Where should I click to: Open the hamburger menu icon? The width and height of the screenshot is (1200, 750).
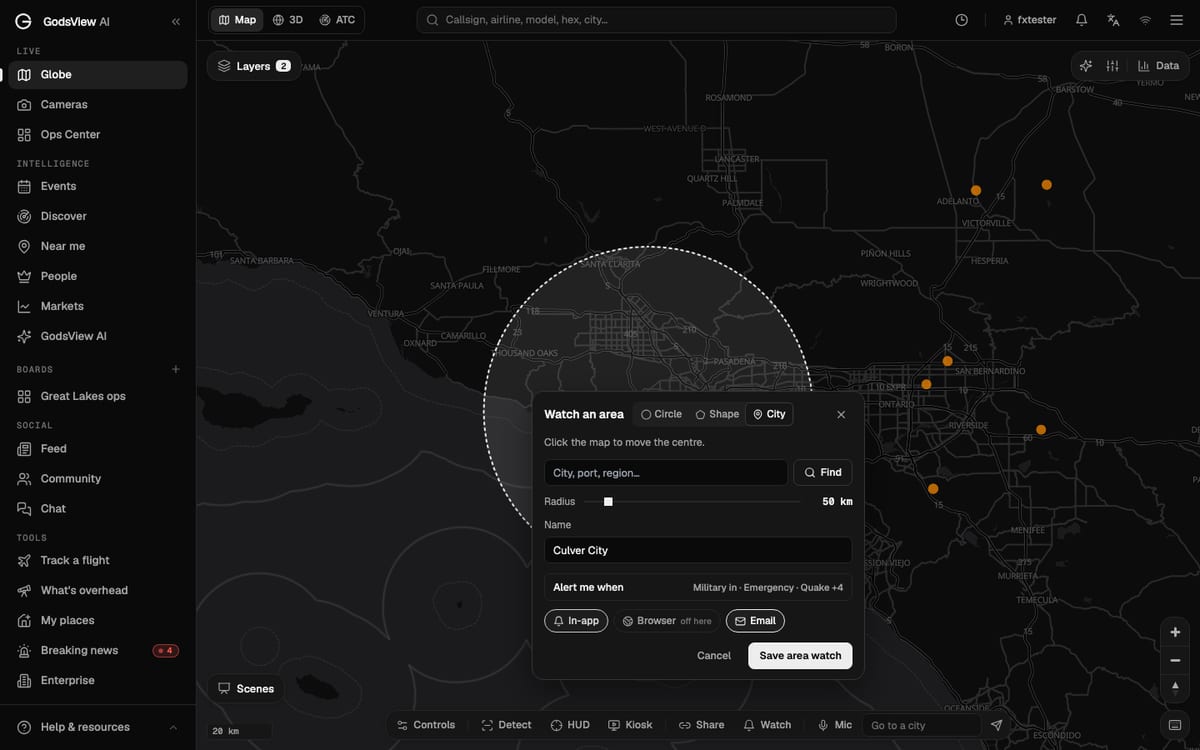(x=1177, y=20)
